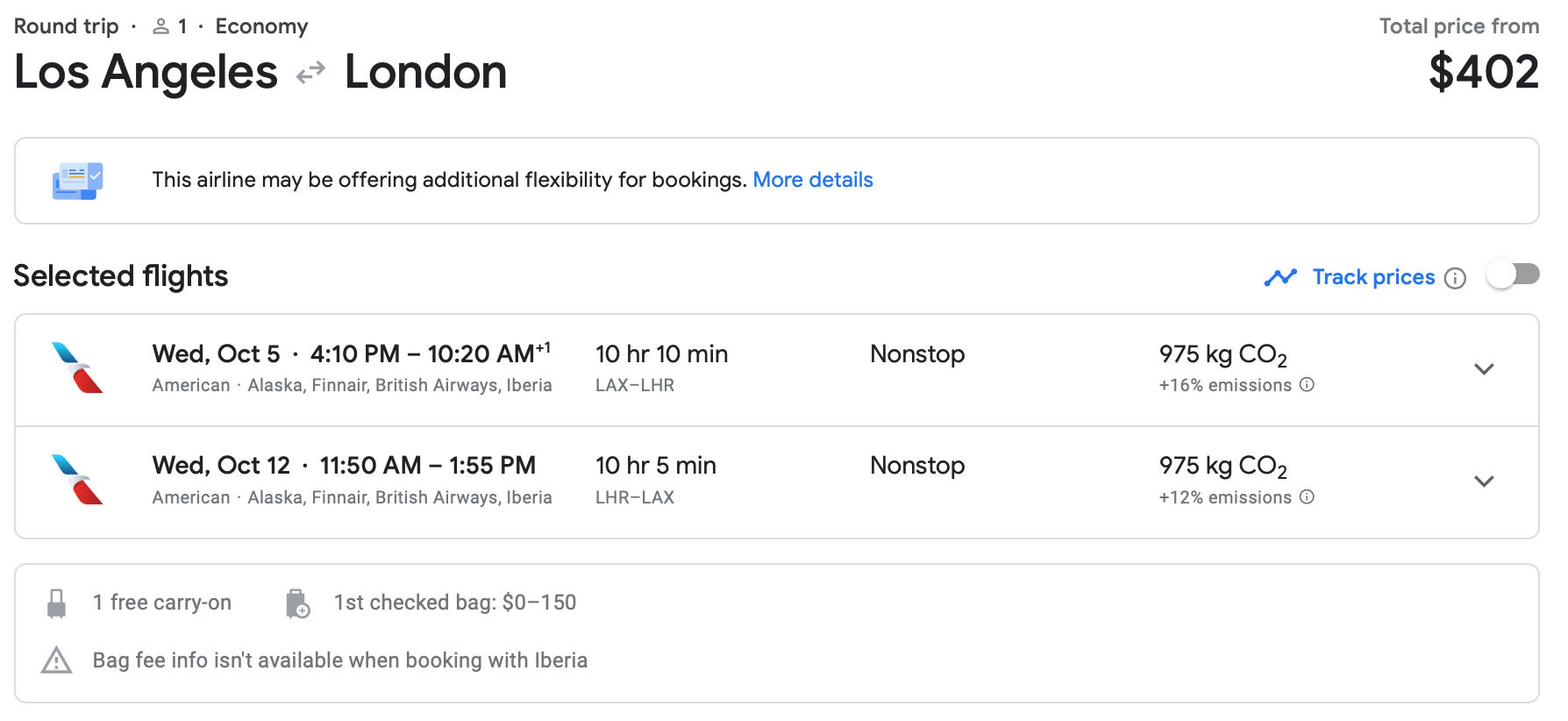The width and height of the screenshot is (1568, 721).
Task: Click the flexible booking ticket icon
Action: pyautogui.click(x=77, y=181)
